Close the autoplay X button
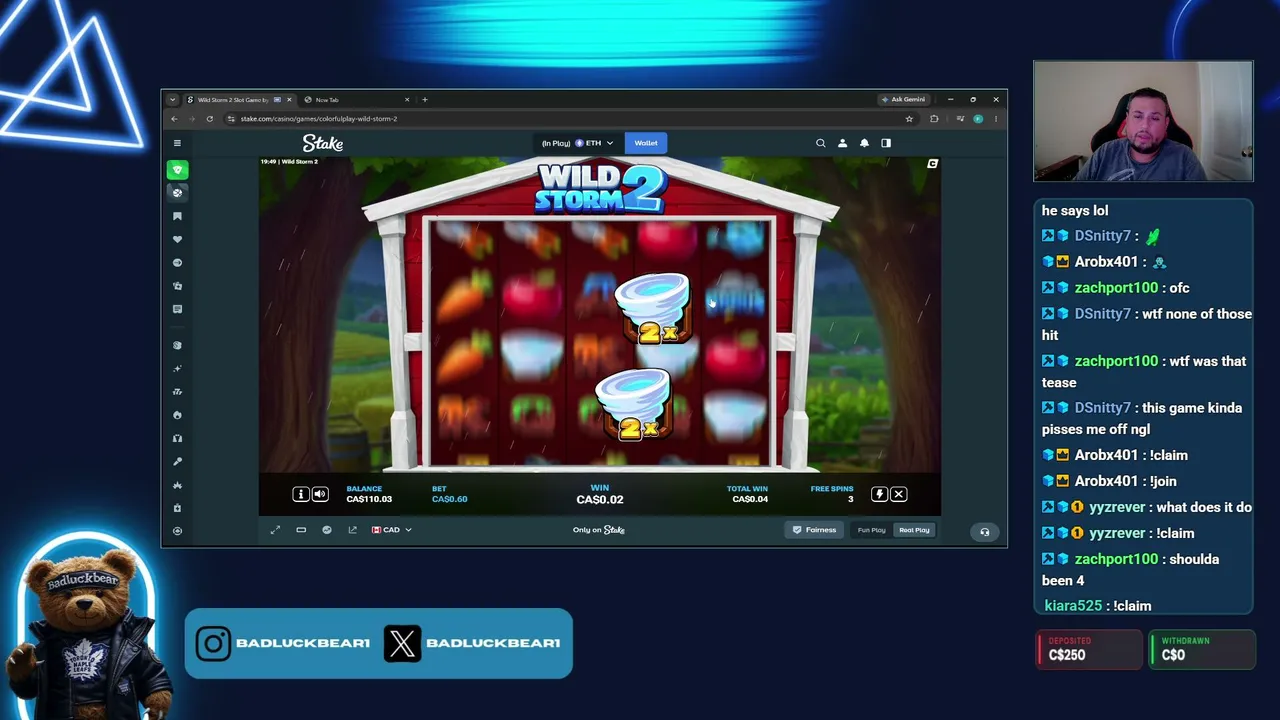 pyautogui.click(x=898, y=494)
